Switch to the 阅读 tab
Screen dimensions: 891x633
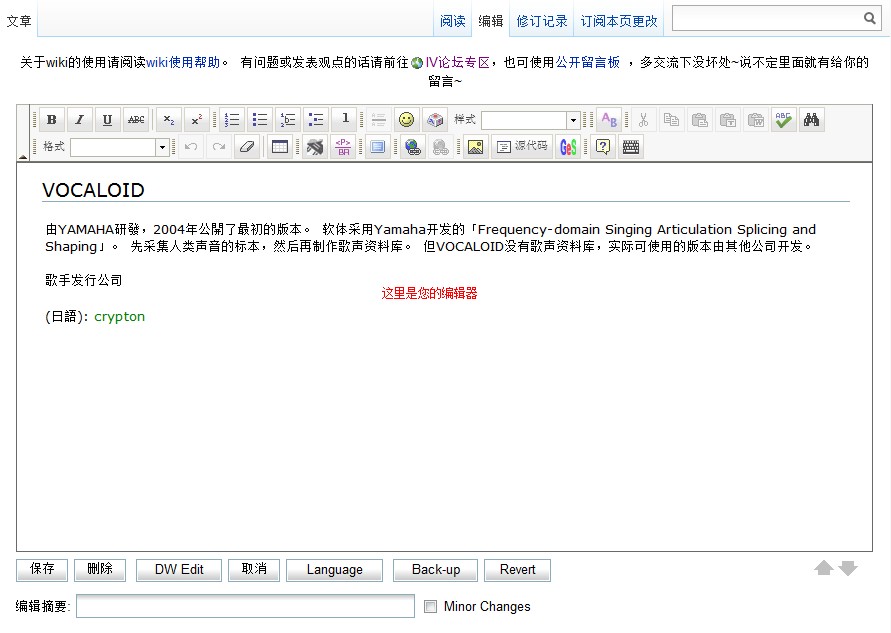click(452, 21)
